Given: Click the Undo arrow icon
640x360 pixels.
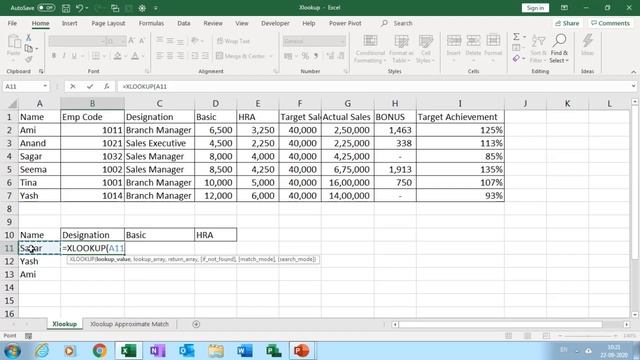Looking at the screenshot, I should click(x=80, y=8).
